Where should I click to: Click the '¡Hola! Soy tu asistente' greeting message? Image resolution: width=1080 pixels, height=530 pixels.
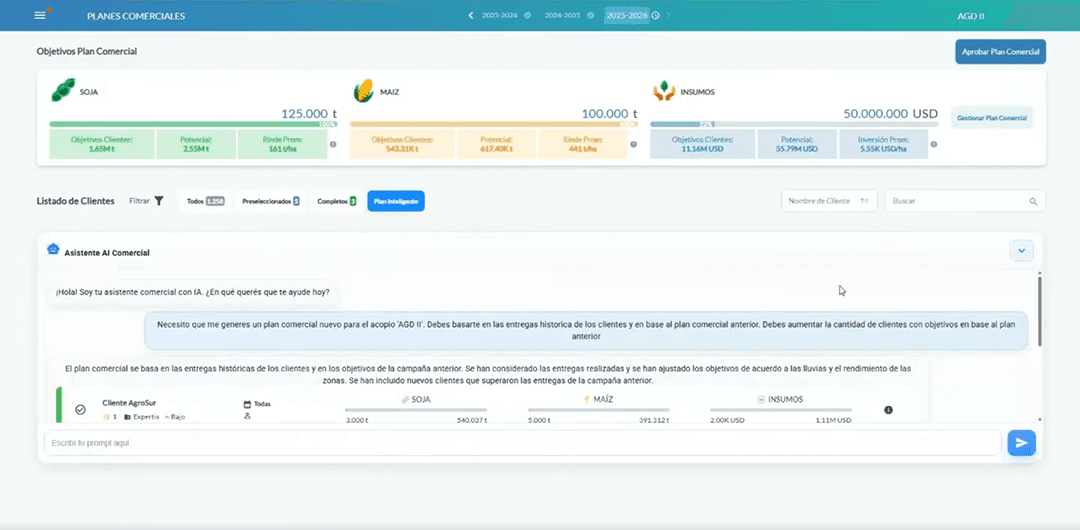click(192, 292)
